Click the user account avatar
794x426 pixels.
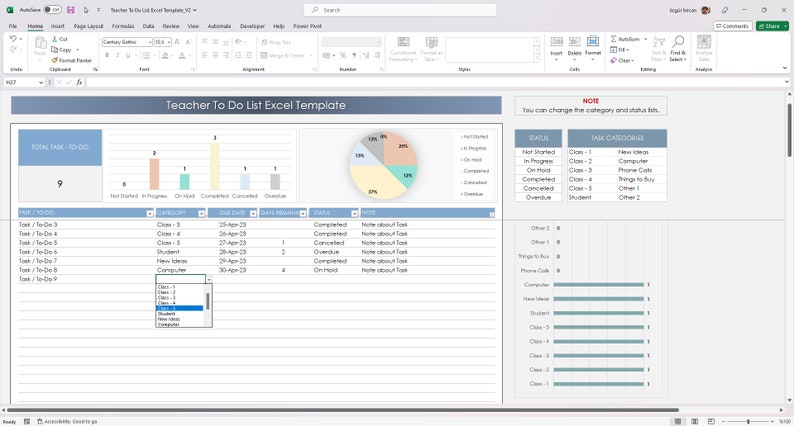[706, 10]
